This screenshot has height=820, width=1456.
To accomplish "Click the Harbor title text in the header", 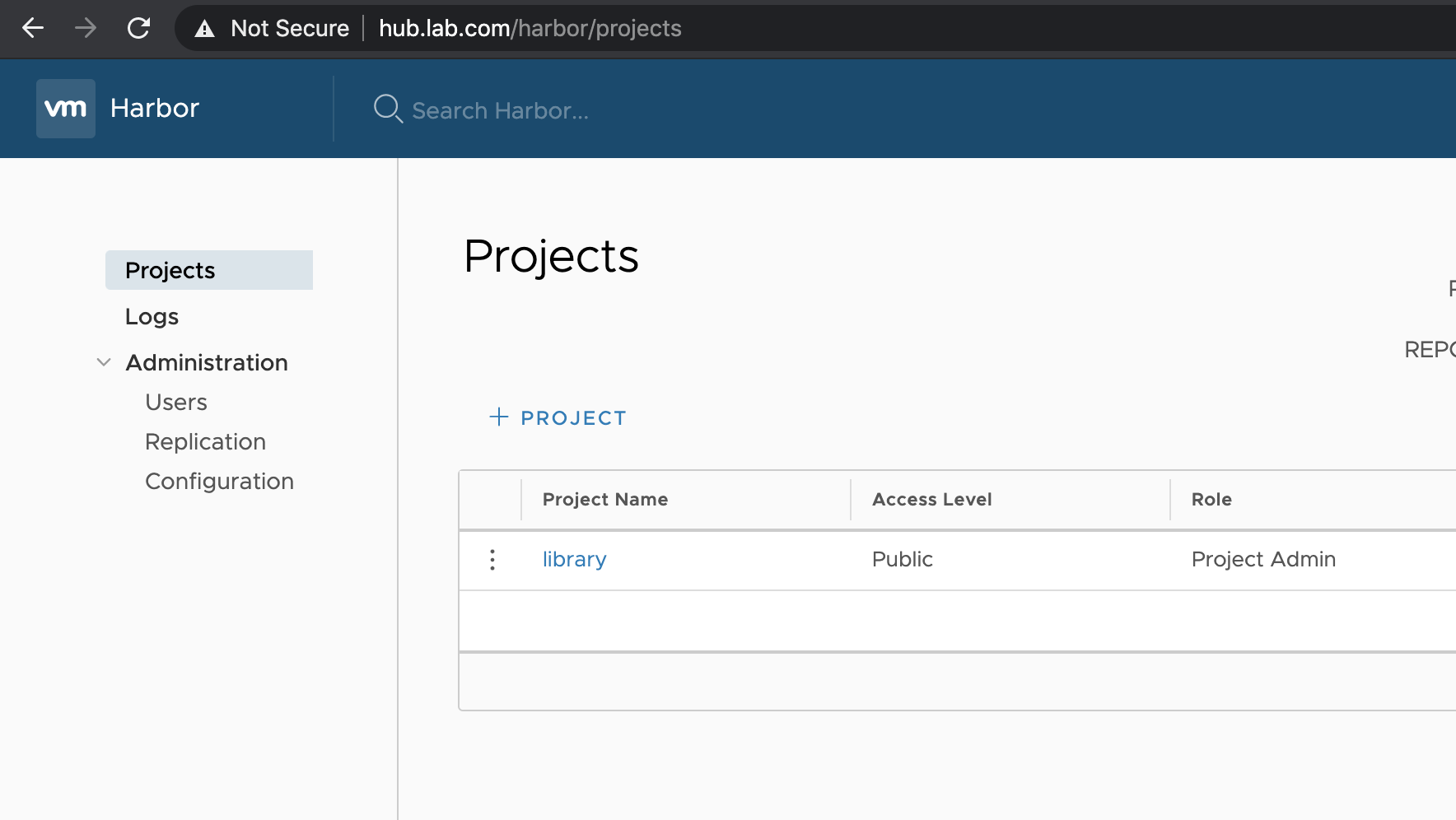I will coord(155,108).
